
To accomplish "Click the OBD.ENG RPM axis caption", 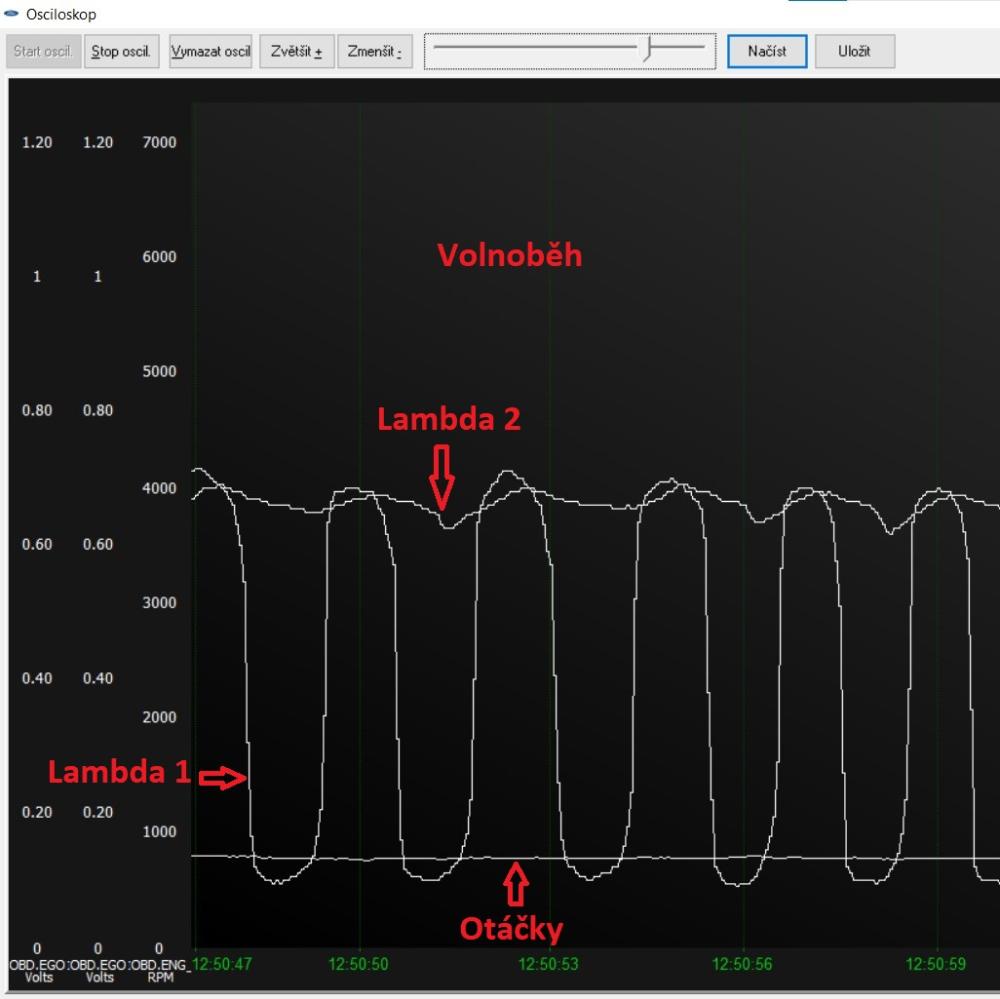I will point(162,971).
